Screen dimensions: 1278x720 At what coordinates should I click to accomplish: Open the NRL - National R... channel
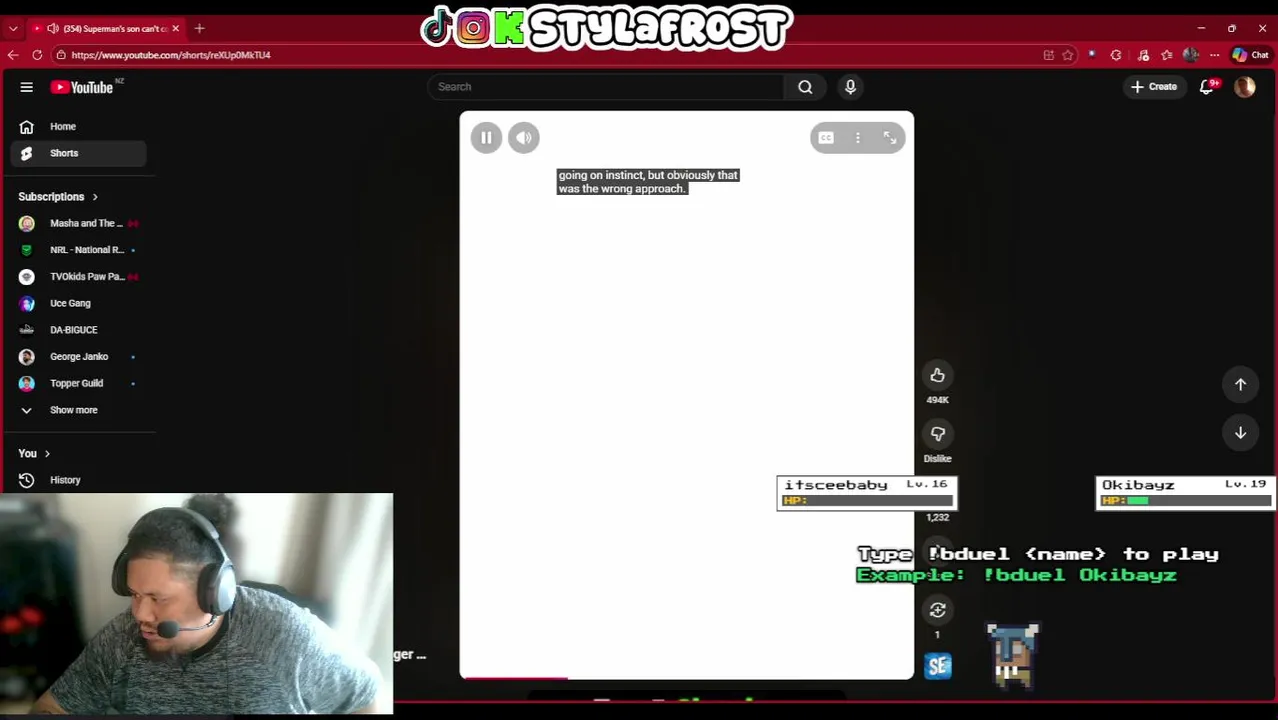(x=79, y=250)
